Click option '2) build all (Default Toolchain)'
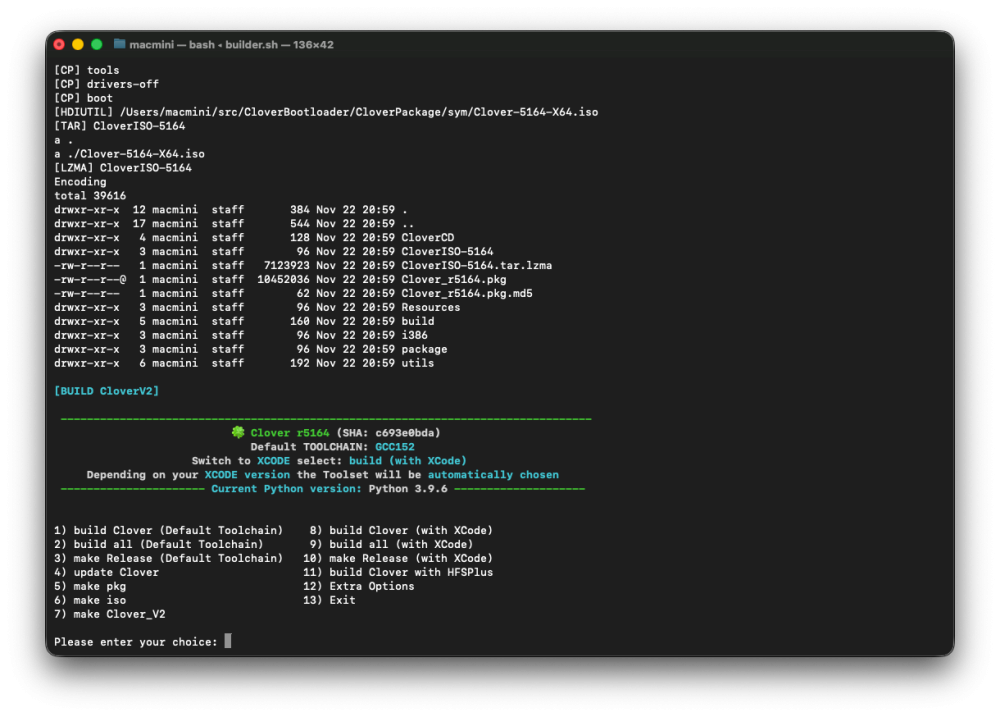The width and height of the screenshot is (1000, 717). [x=159, y=544]
